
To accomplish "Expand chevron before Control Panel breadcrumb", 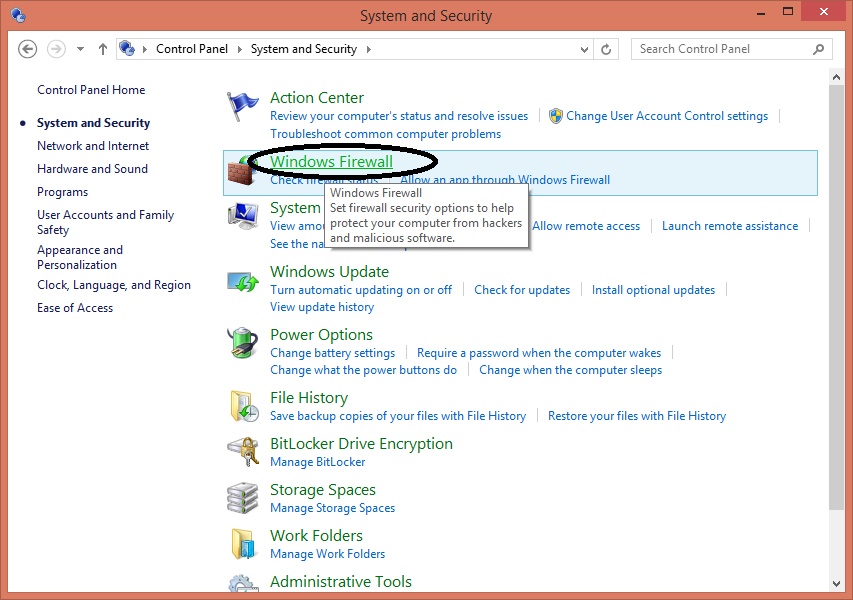I will 145,50.
